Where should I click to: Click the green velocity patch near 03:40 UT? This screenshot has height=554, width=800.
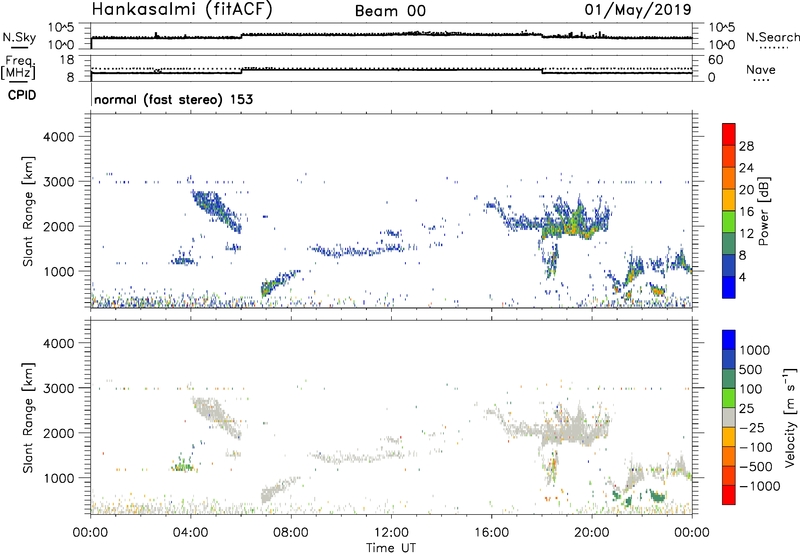point(183,466)
